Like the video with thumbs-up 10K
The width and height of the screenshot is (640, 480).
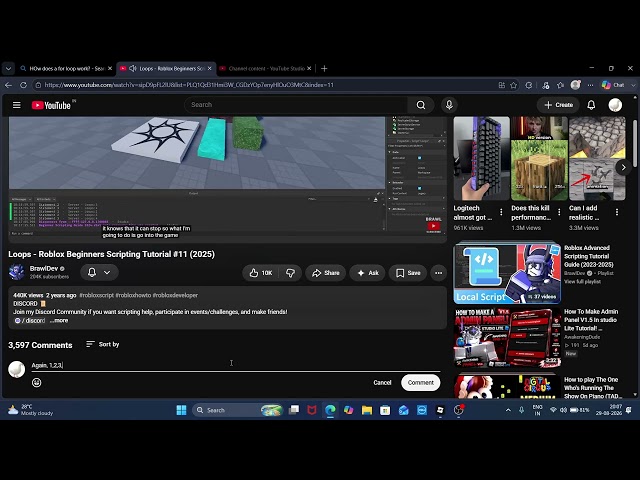261,273
